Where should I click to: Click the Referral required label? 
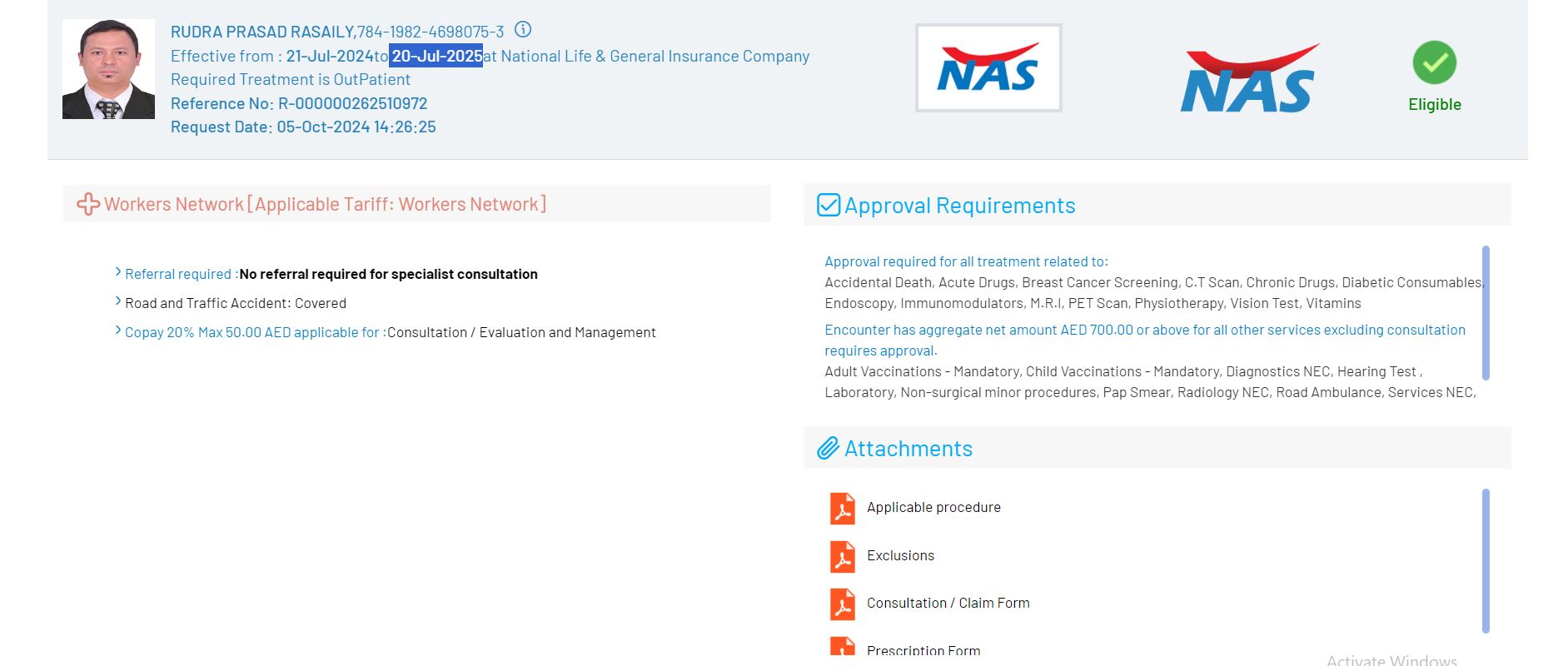click(182, 274)
